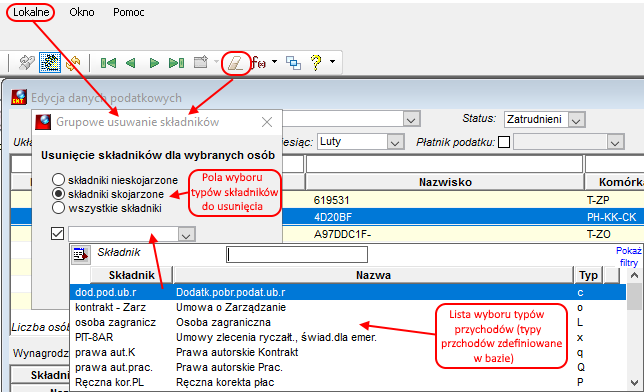Select składniki skojarzone radio button
Viewport: 644px width, 392px height.
pyautogui.click(x=58, y=194)
